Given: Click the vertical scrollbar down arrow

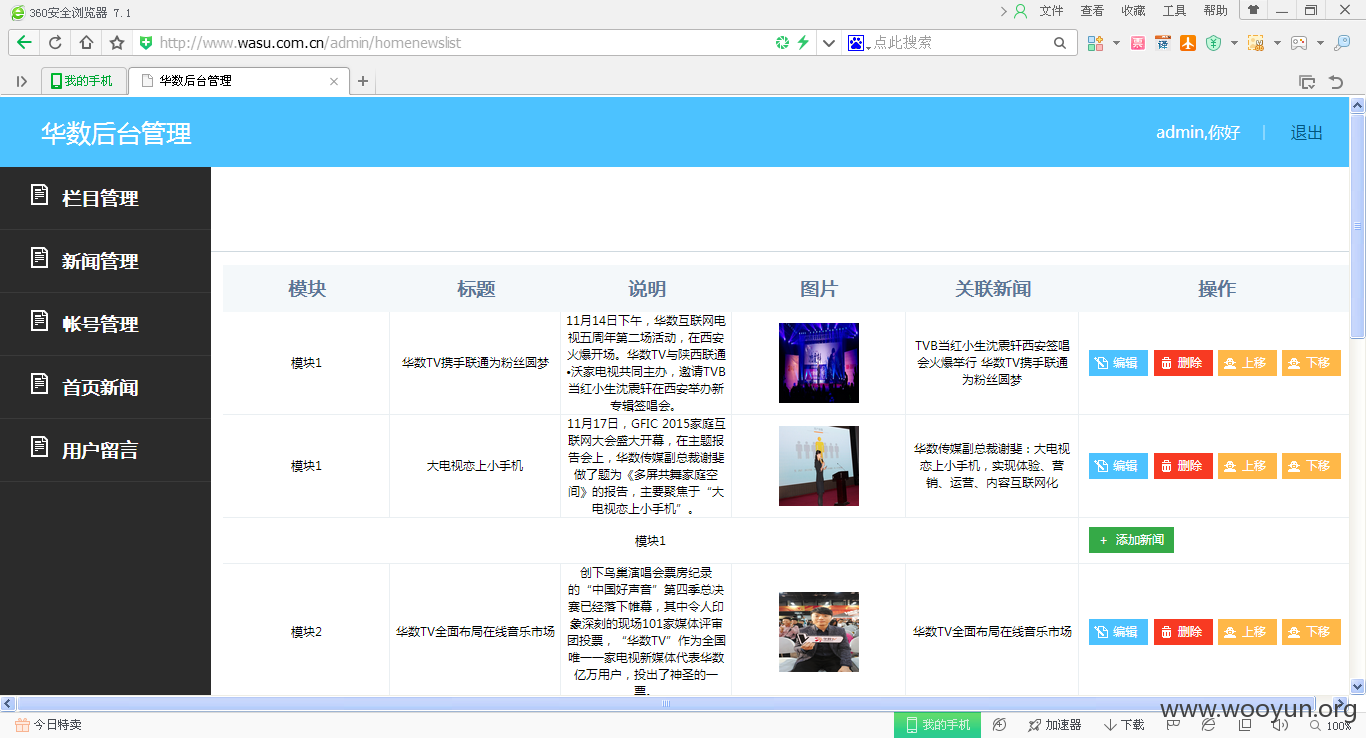Looking at the screenshot, I should [x=1358, y=687].
